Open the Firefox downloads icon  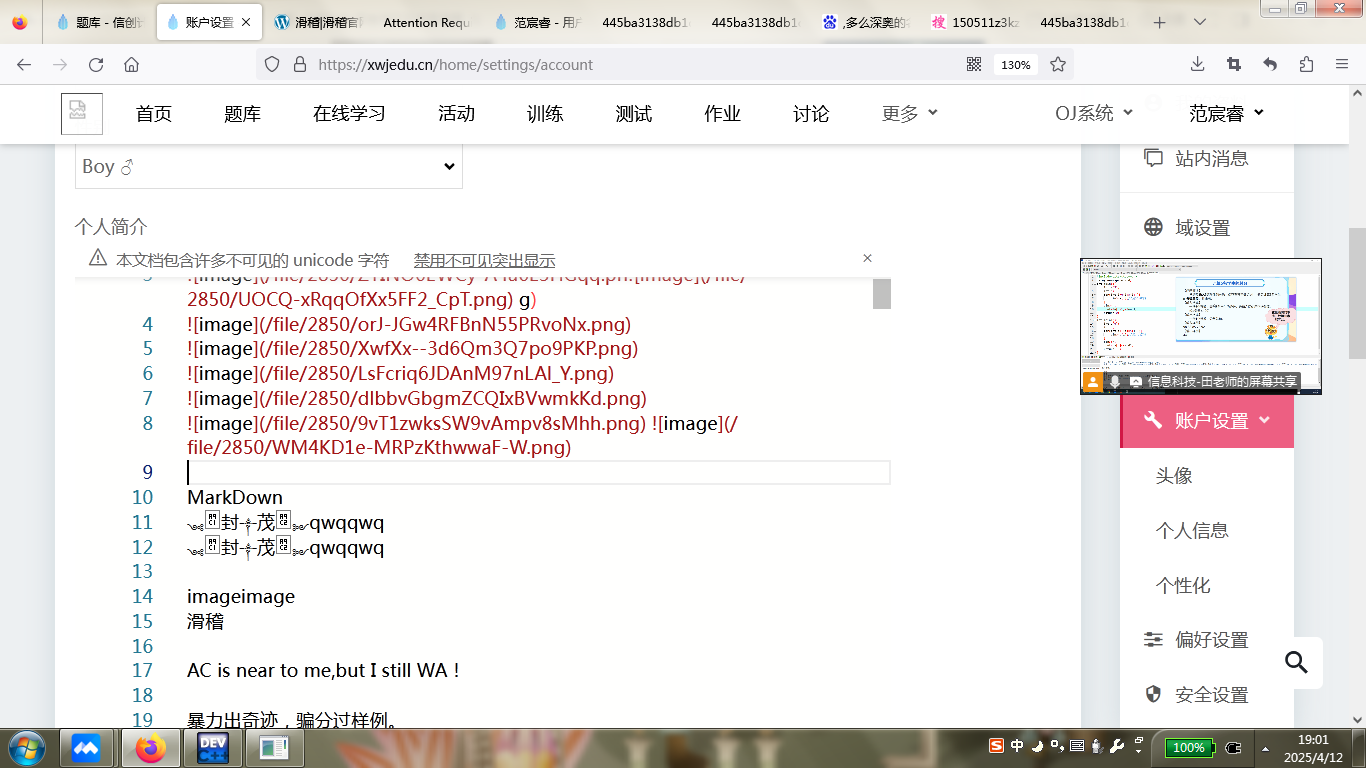pyautogui.click(x=1197, y=64)
